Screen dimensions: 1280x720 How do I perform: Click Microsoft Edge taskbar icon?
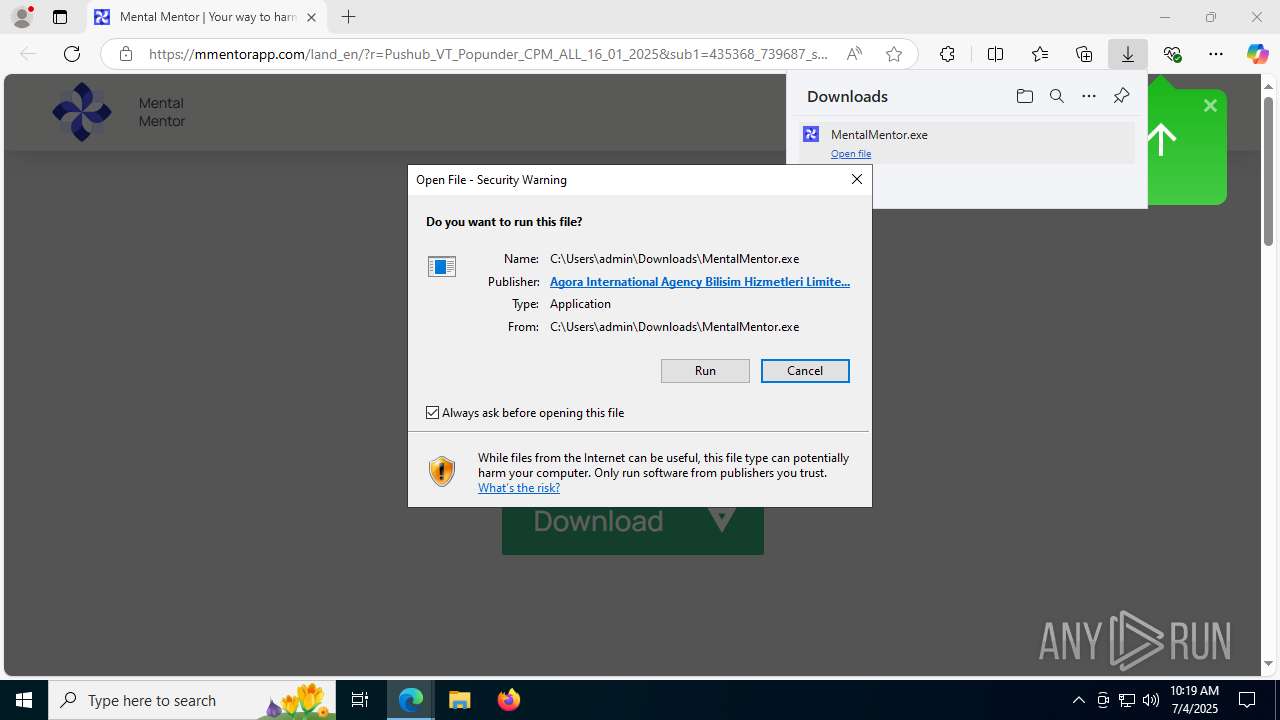pyautogui.click(x=411, y=700)
